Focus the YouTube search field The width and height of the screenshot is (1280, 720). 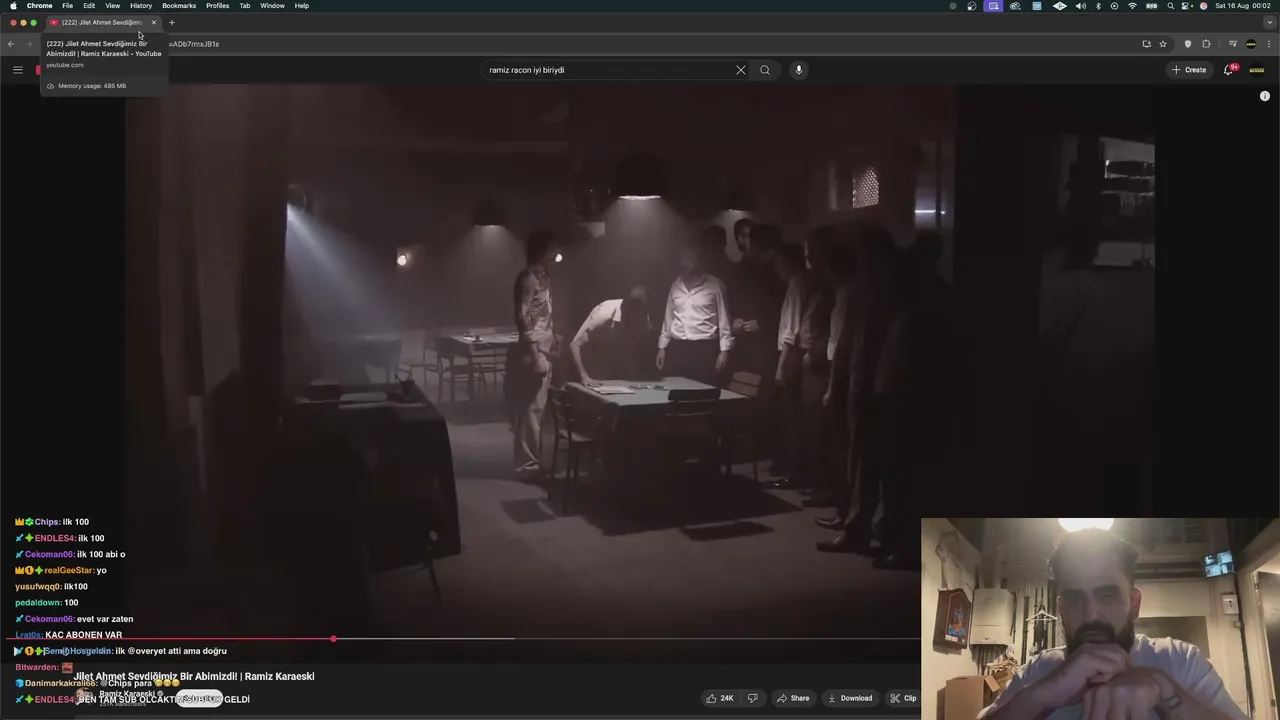coord(610,70)
